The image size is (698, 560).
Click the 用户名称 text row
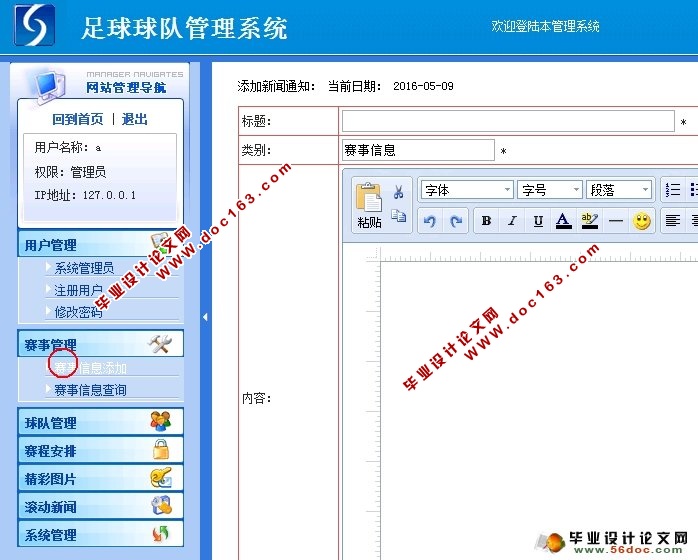pyautogui.click(x=68, y=147)
